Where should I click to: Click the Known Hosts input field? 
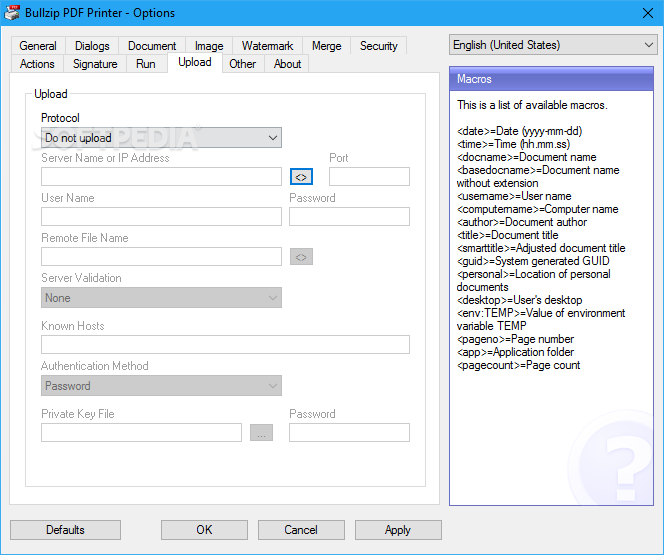pos(225,345)
